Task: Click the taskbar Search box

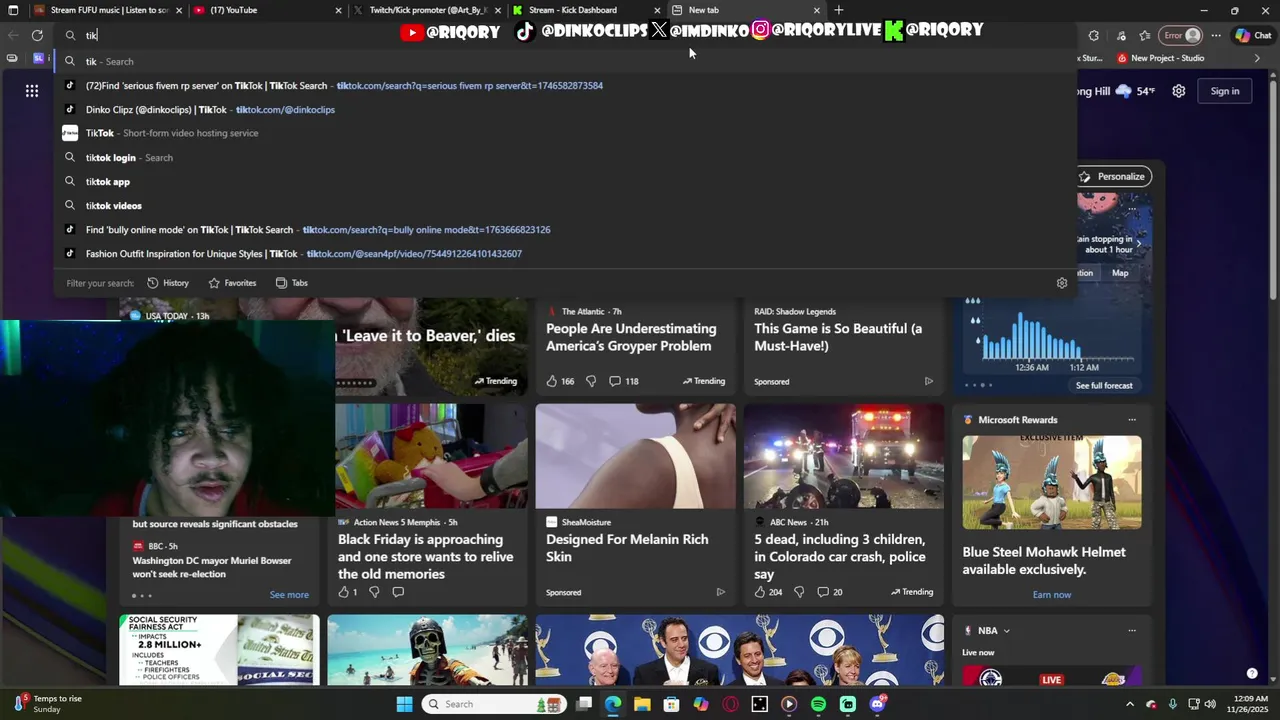Action: click(x=493, y=704)
